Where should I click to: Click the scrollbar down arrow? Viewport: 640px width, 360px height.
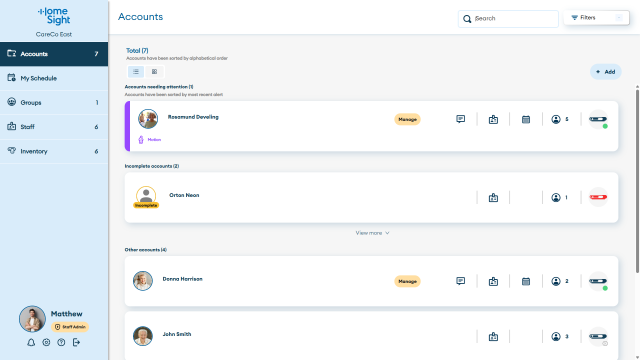point(637,358)
